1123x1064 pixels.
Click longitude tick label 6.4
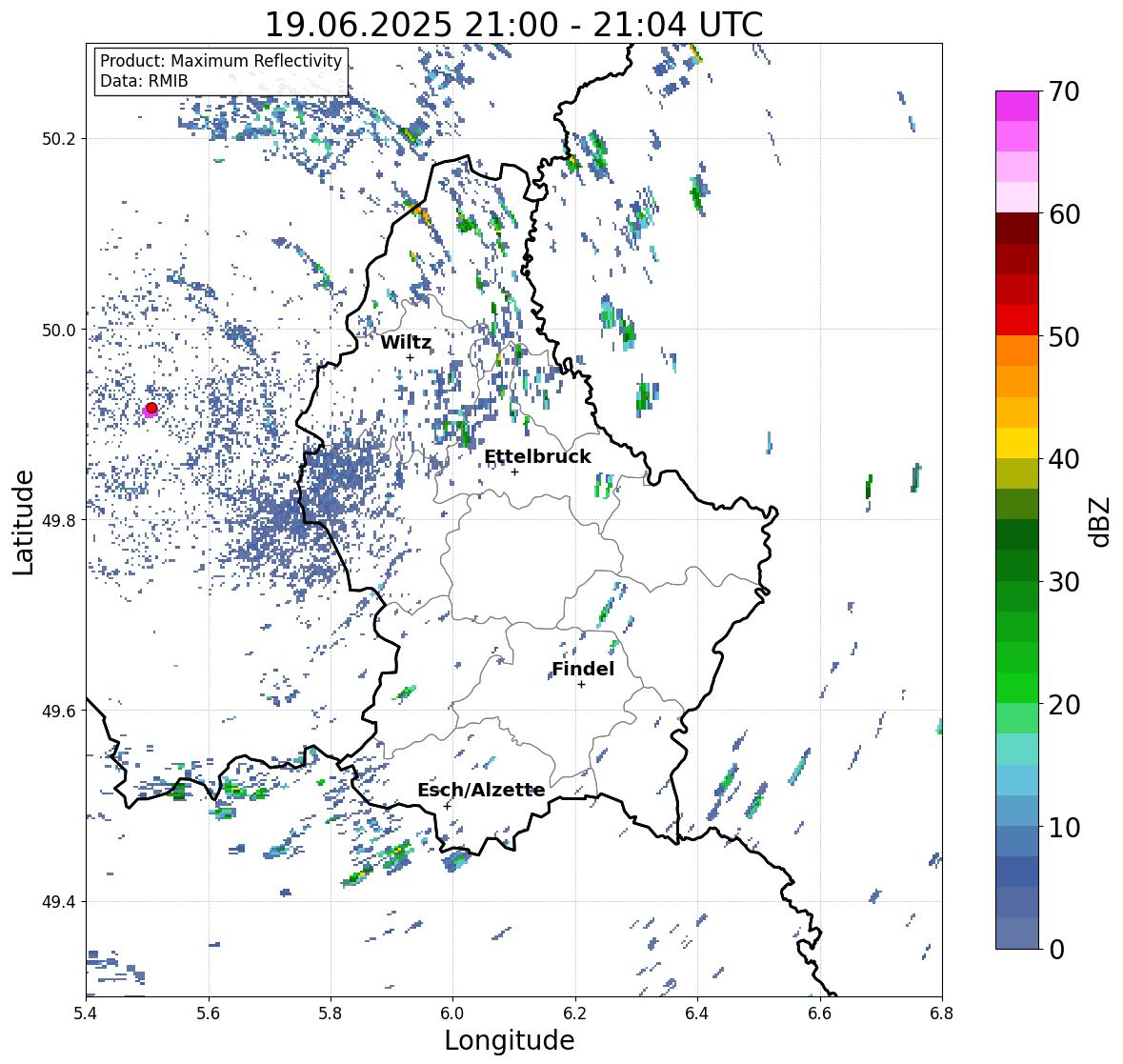click(697, 1013)
